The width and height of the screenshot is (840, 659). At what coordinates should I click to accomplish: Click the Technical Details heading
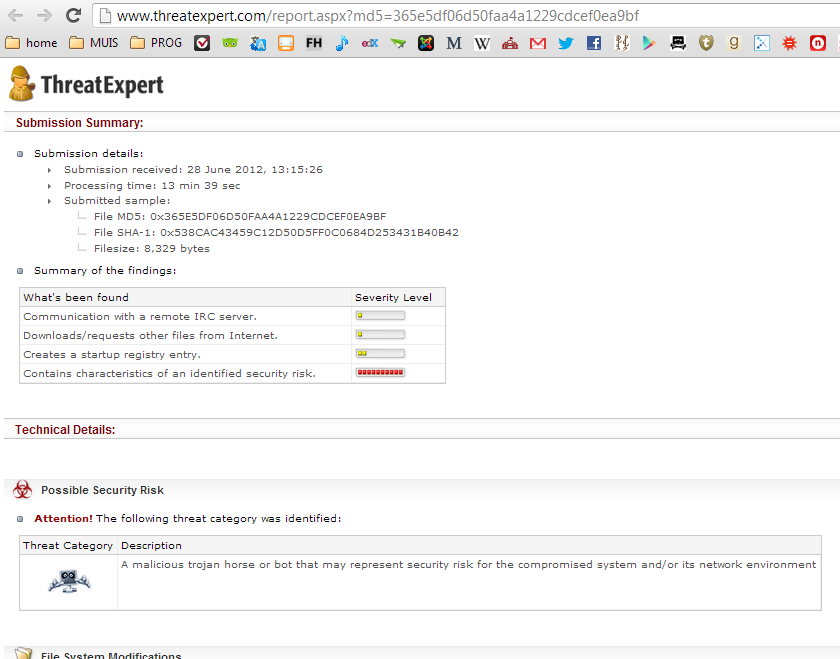click(x=65, y=430)
